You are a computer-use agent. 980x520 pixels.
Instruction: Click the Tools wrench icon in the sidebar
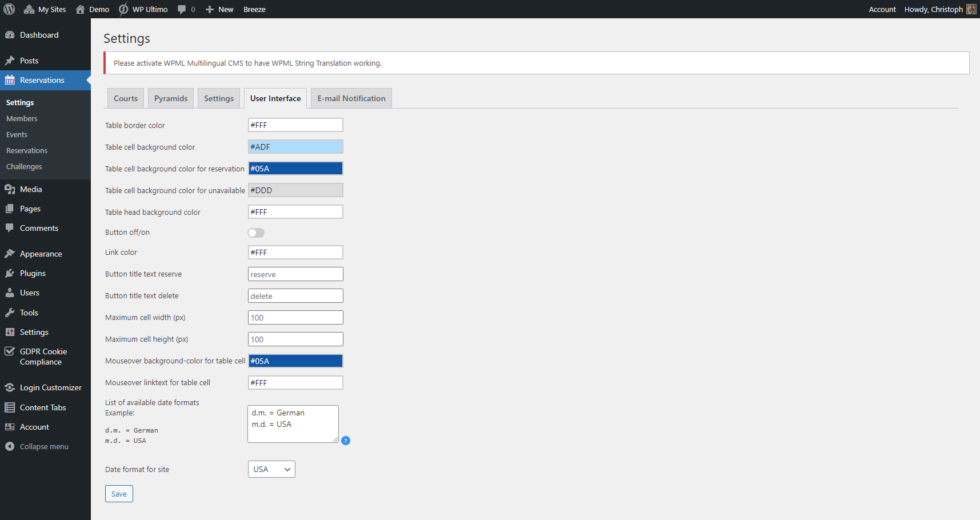10,313
